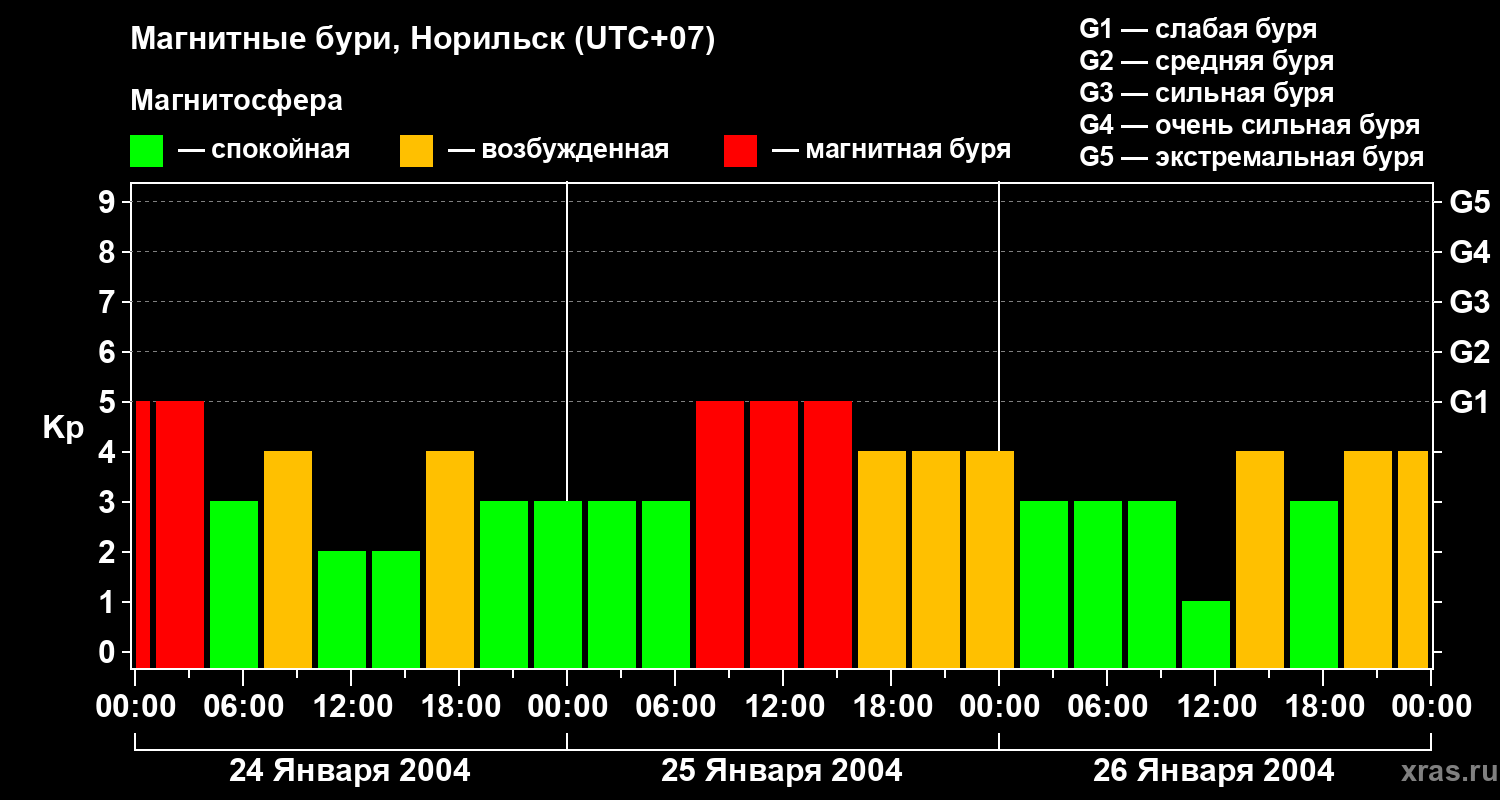Click the '— спокойная' legend label
The height and width of the screenshot is (800, 1500).
[x=264, y=150]
